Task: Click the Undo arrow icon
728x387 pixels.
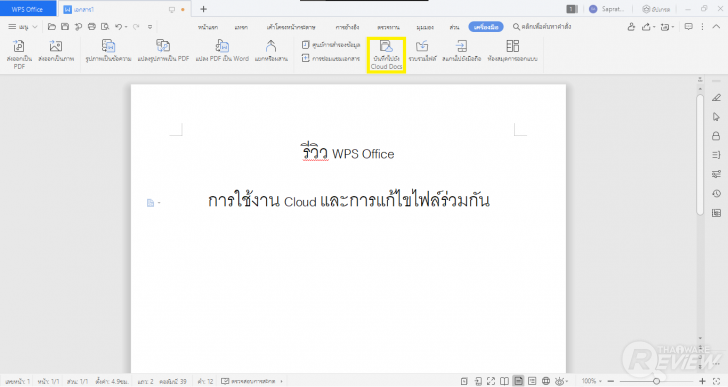Action: 118,27
